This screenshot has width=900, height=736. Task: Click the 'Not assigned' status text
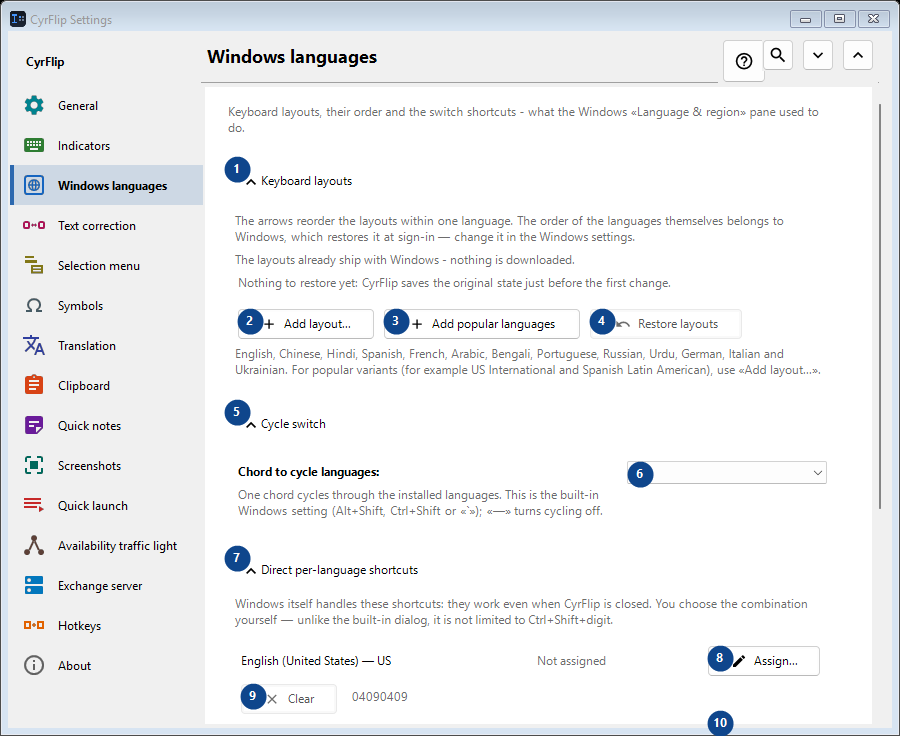point(571,661)
